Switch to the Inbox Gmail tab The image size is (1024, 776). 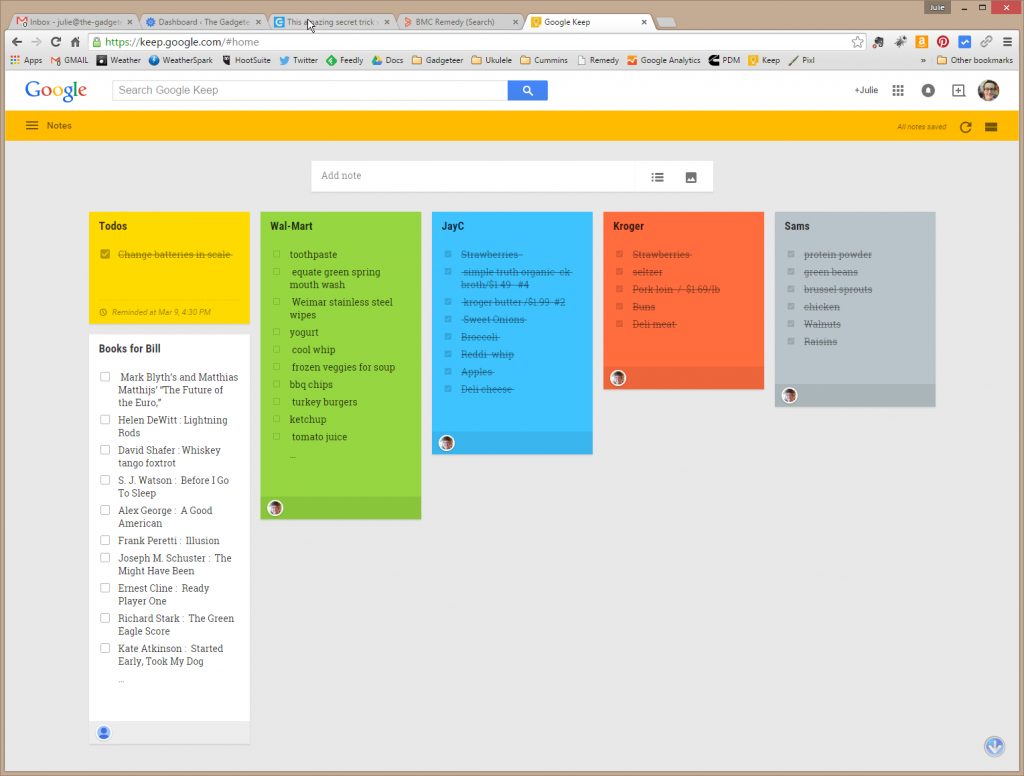(75, 22)
